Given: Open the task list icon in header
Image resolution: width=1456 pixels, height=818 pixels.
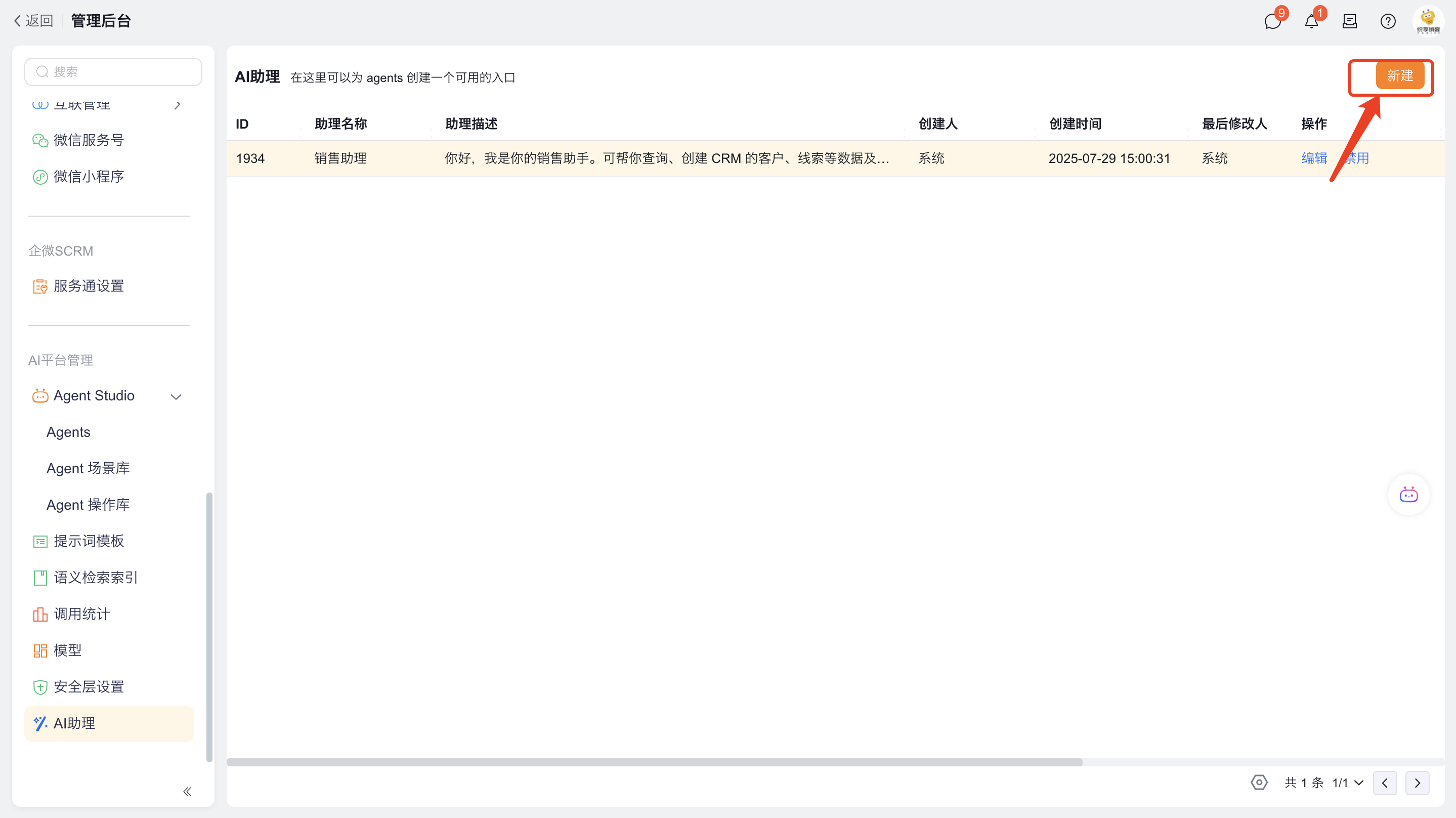Looking at the screenshot, I should pos(1350,21).
